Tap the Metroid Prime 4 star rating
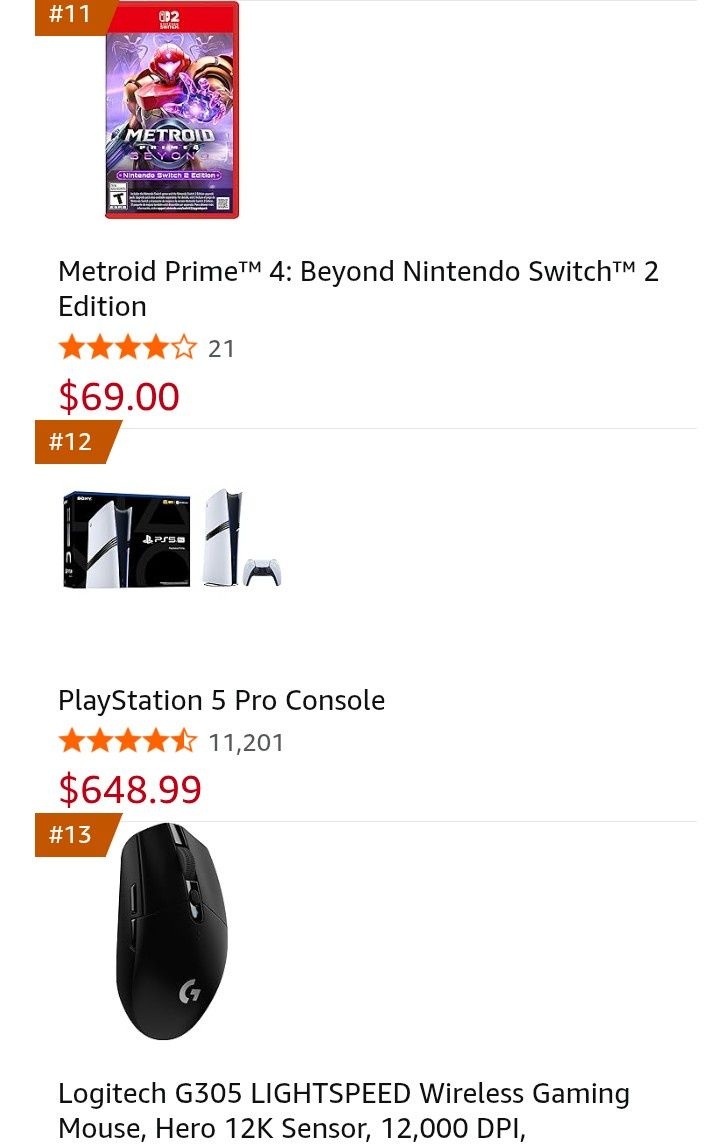Image resolution: width=720 pixels, height=1147 pixels. (127, 348)
